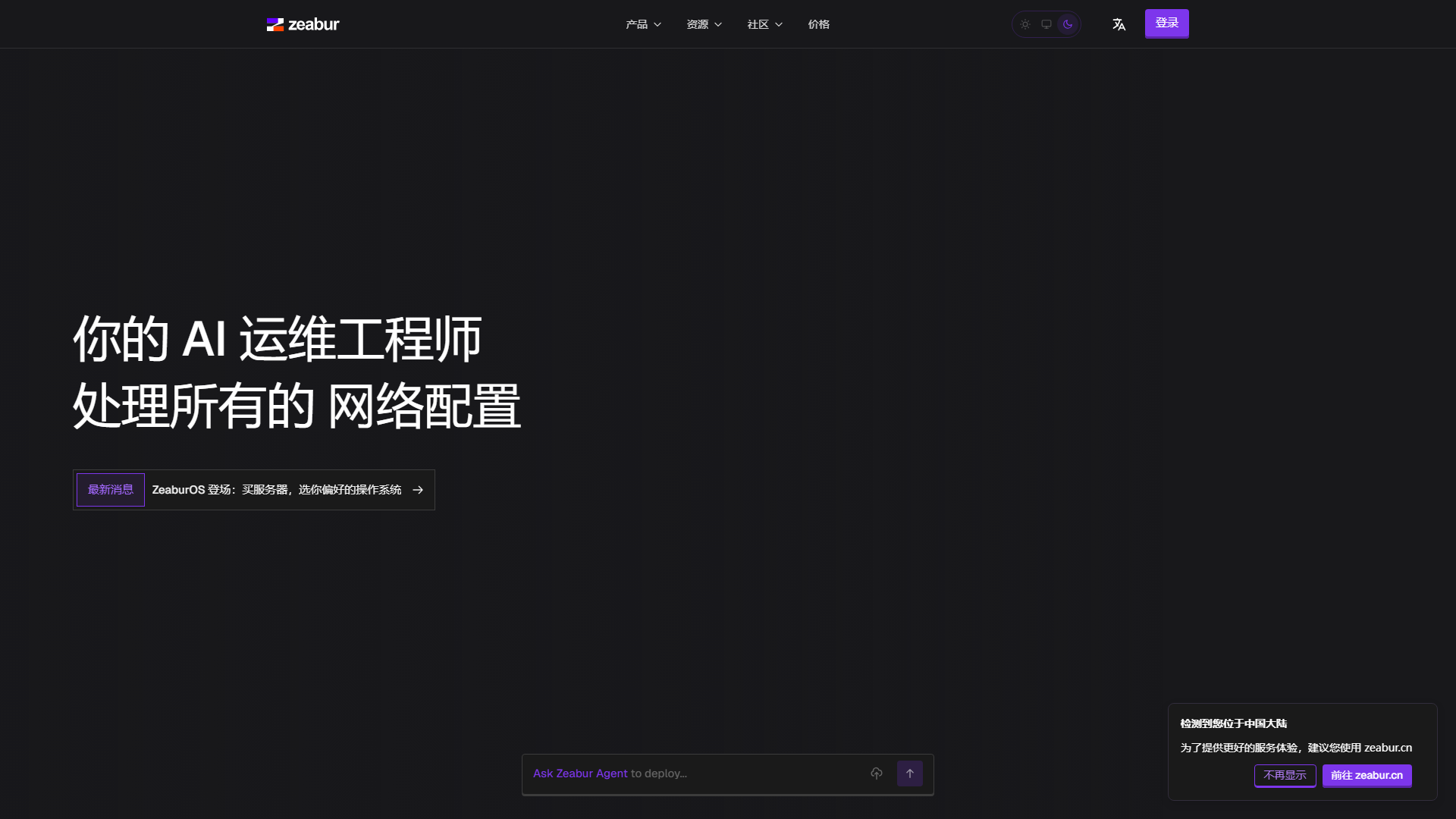Open the ZeaburOS 登场 announcement link

click(x=277, y=490)
